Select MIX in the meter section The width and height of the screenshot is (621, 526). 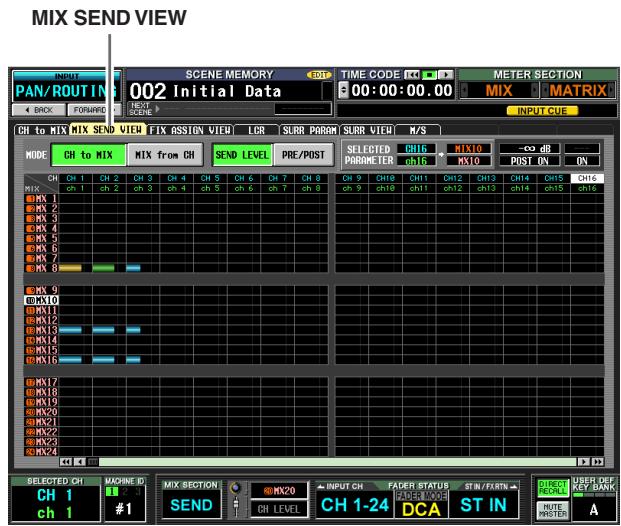click(499, 91)
